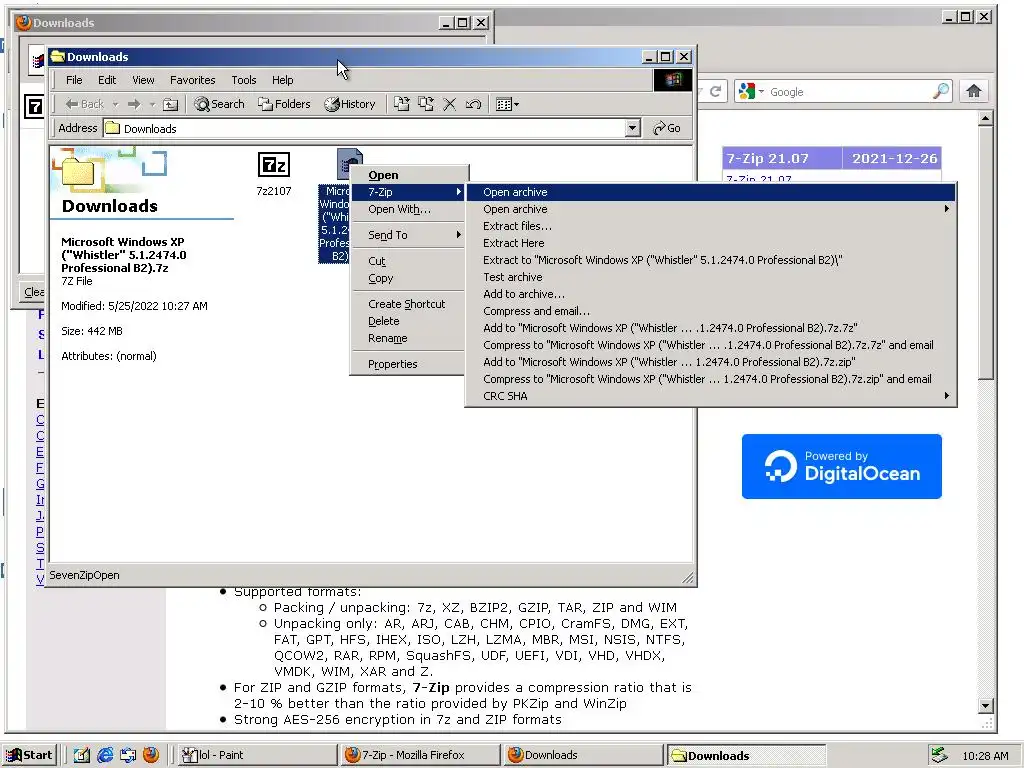Image resolution: width=1024 pixels, height=768 pixels.
Task: Open the Favorites menu
Action: 193,80
